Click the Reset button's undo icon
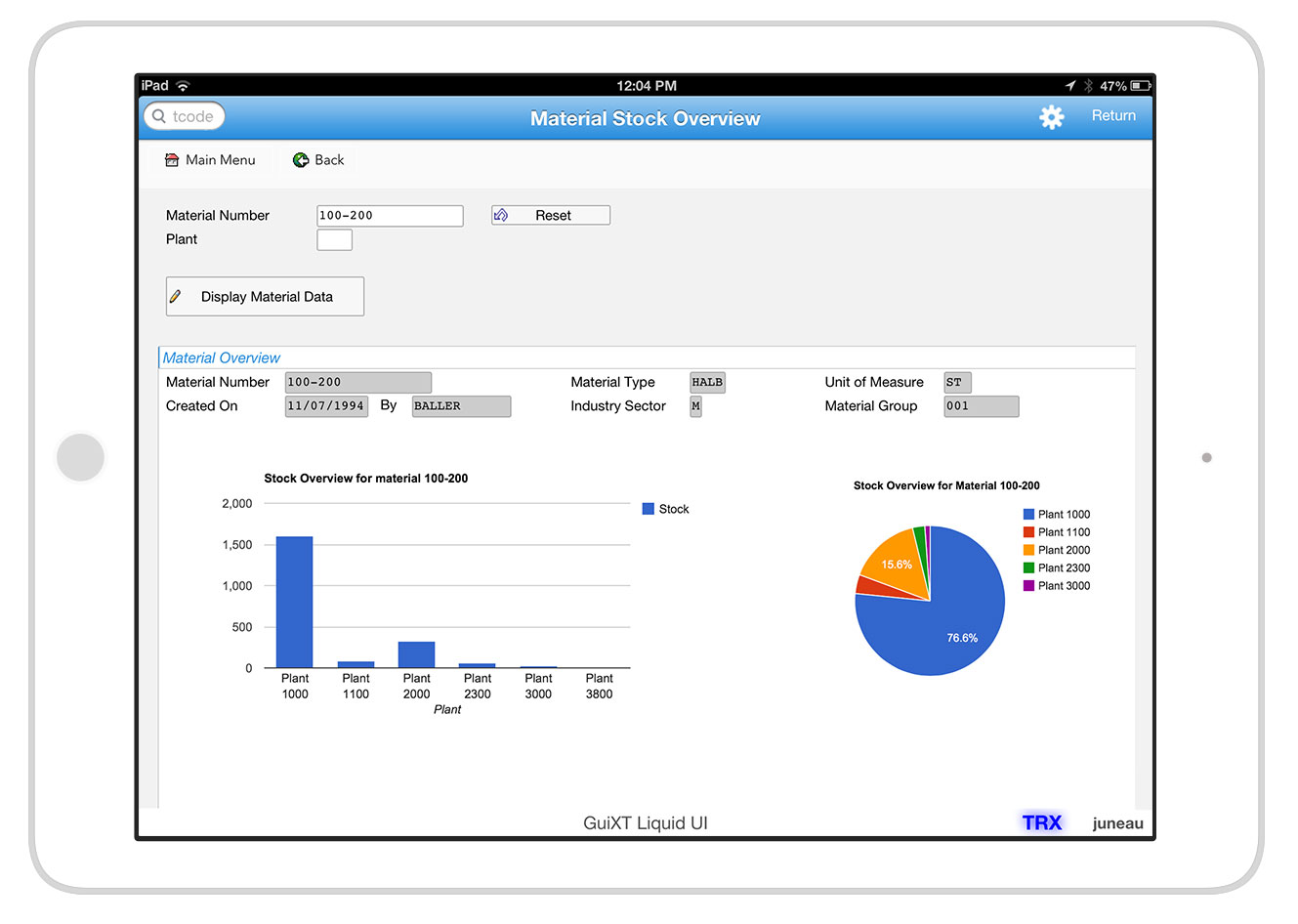Screen dimensions: 1298x924 pyautogui.click(x=501, y=216)
